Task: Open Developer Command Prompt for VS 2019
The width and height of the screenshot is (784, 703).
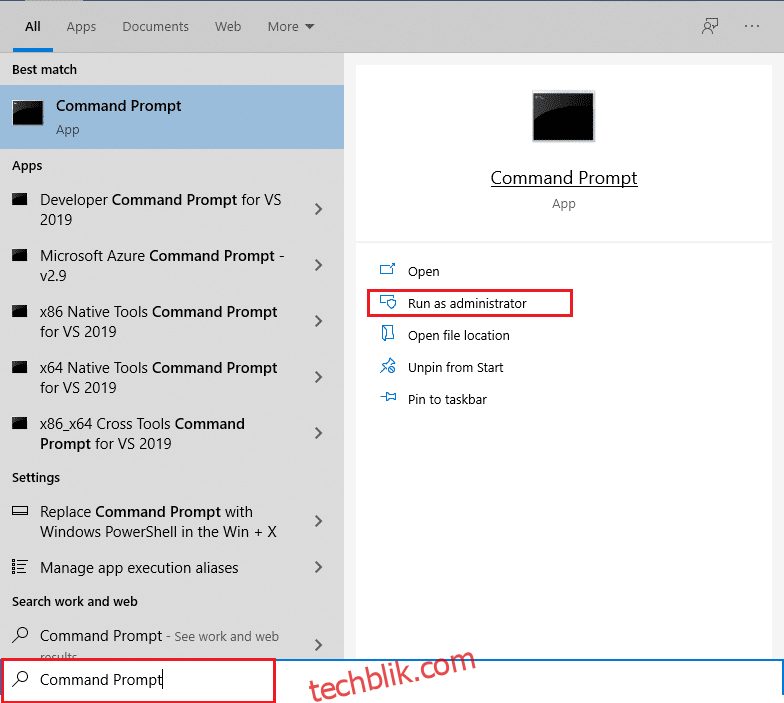Action: coord(160,209)
